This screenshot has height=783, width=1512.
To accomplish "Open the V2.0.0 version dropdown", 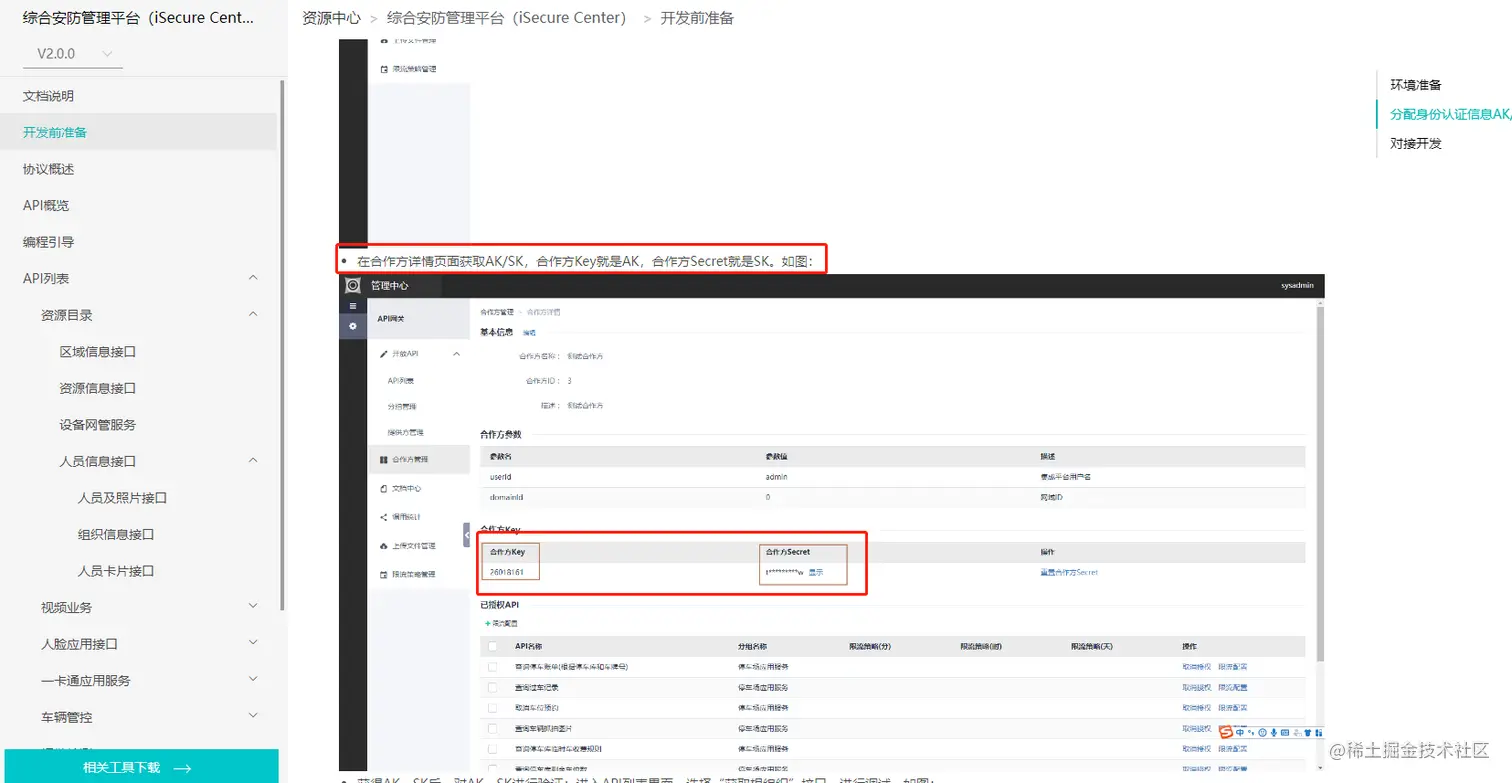I will (72, 53).
